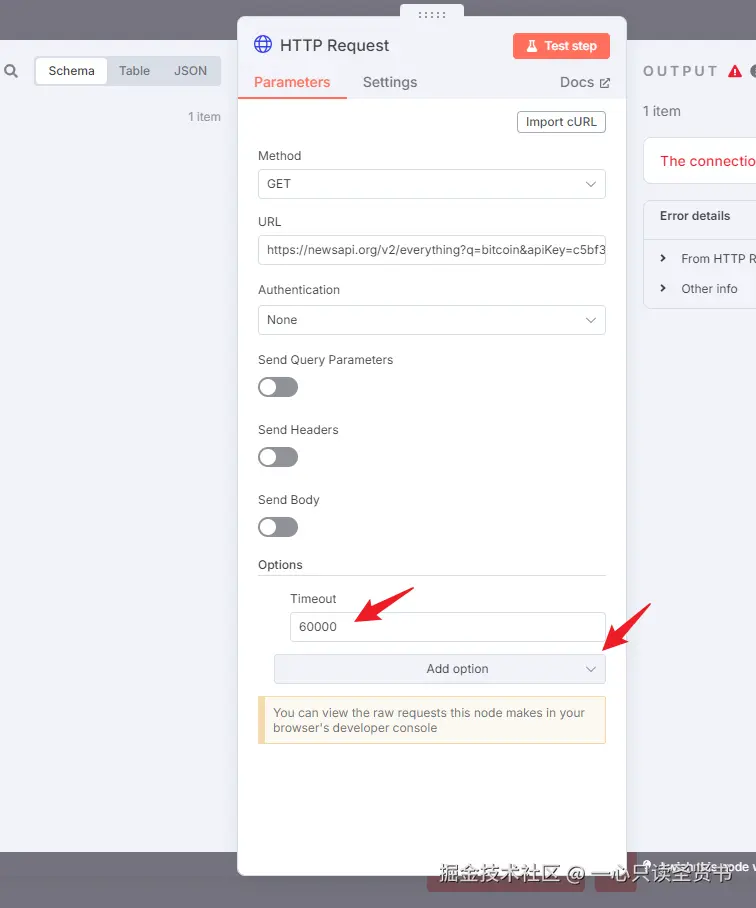Open the Method dropdown showing GET
This screenshot has height=908, width=756.
(x=432, y=184)
